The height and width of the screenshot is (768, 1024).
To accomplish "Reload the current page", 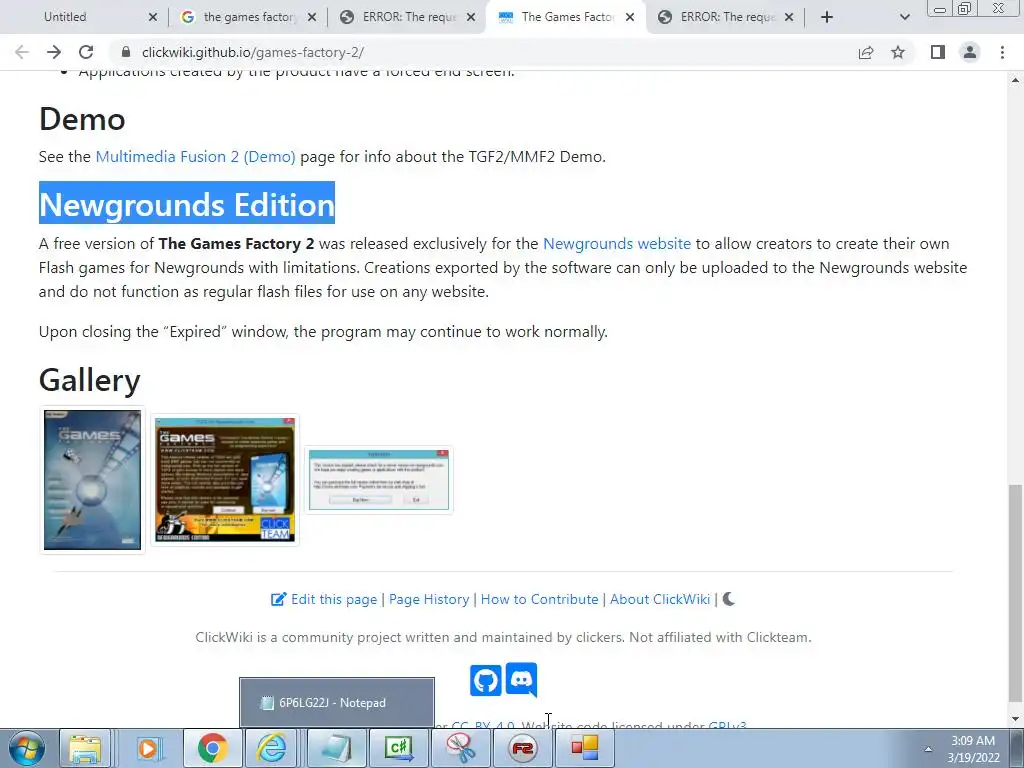I will pos(86,52).
